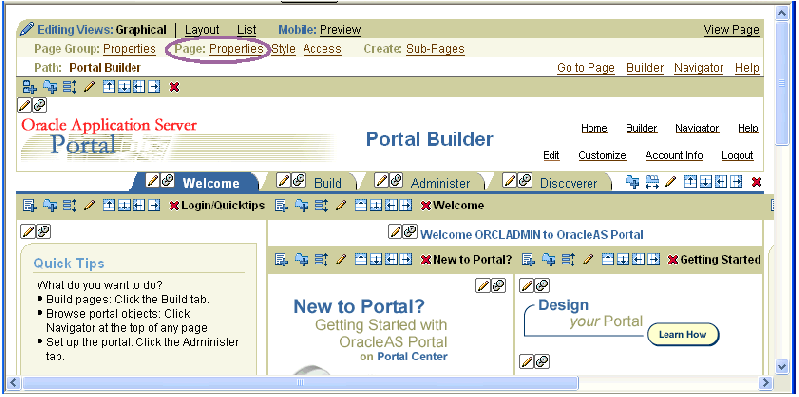Open Account Info link in banner

[674, 155]
